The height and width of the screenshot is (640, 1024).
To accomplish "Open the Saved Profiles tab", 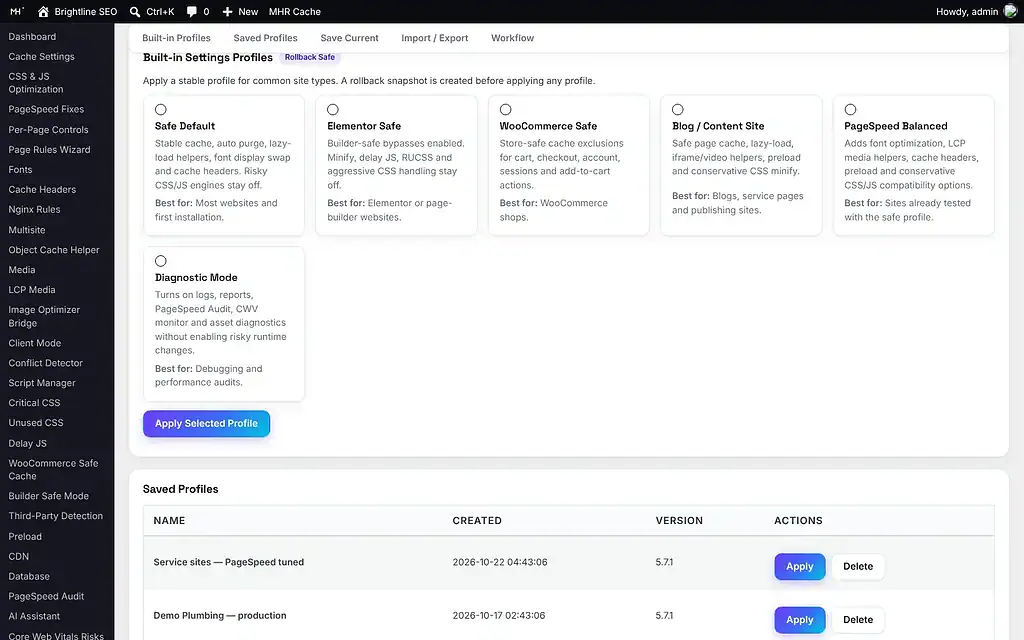I will click(265, 38).
